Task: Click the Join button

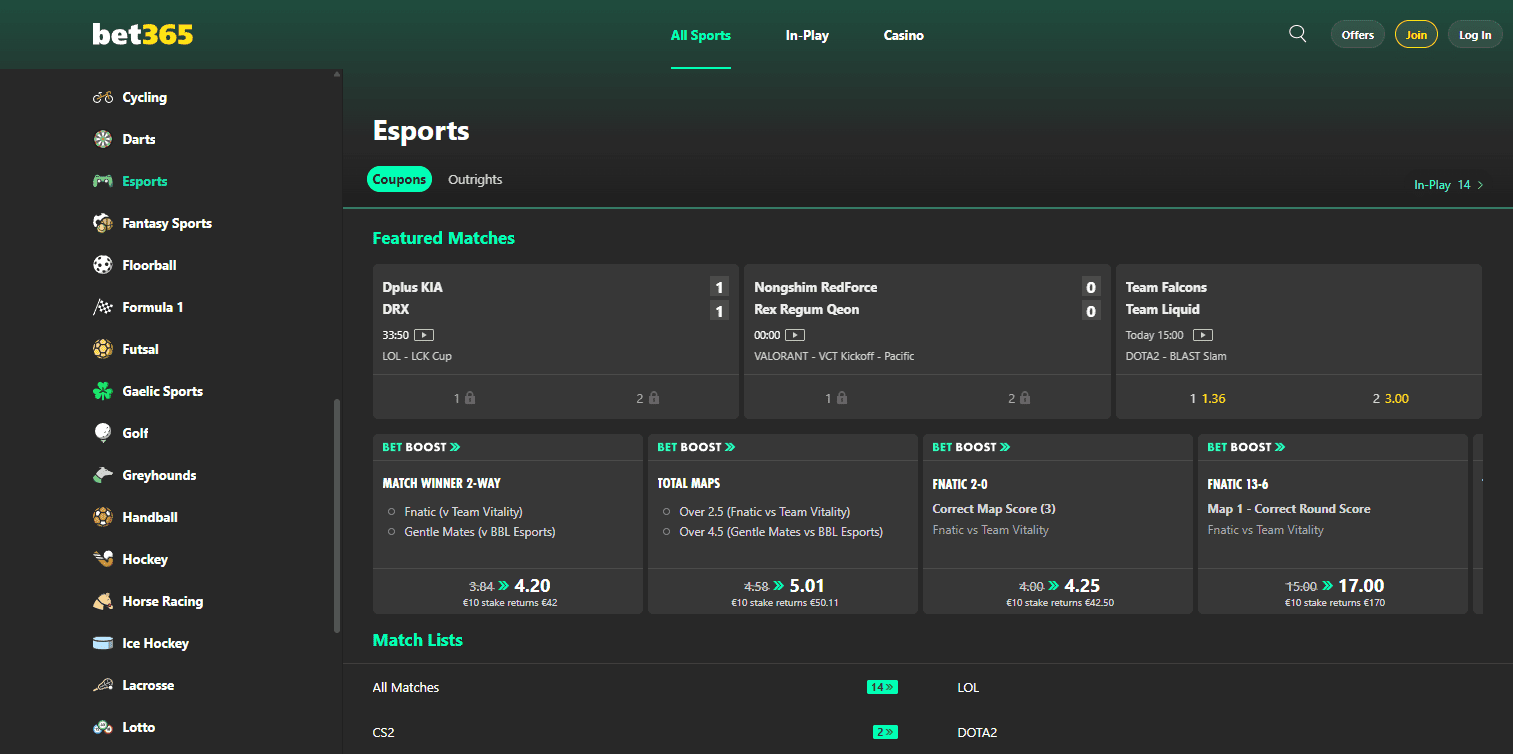Action: tap(1416, 33)
